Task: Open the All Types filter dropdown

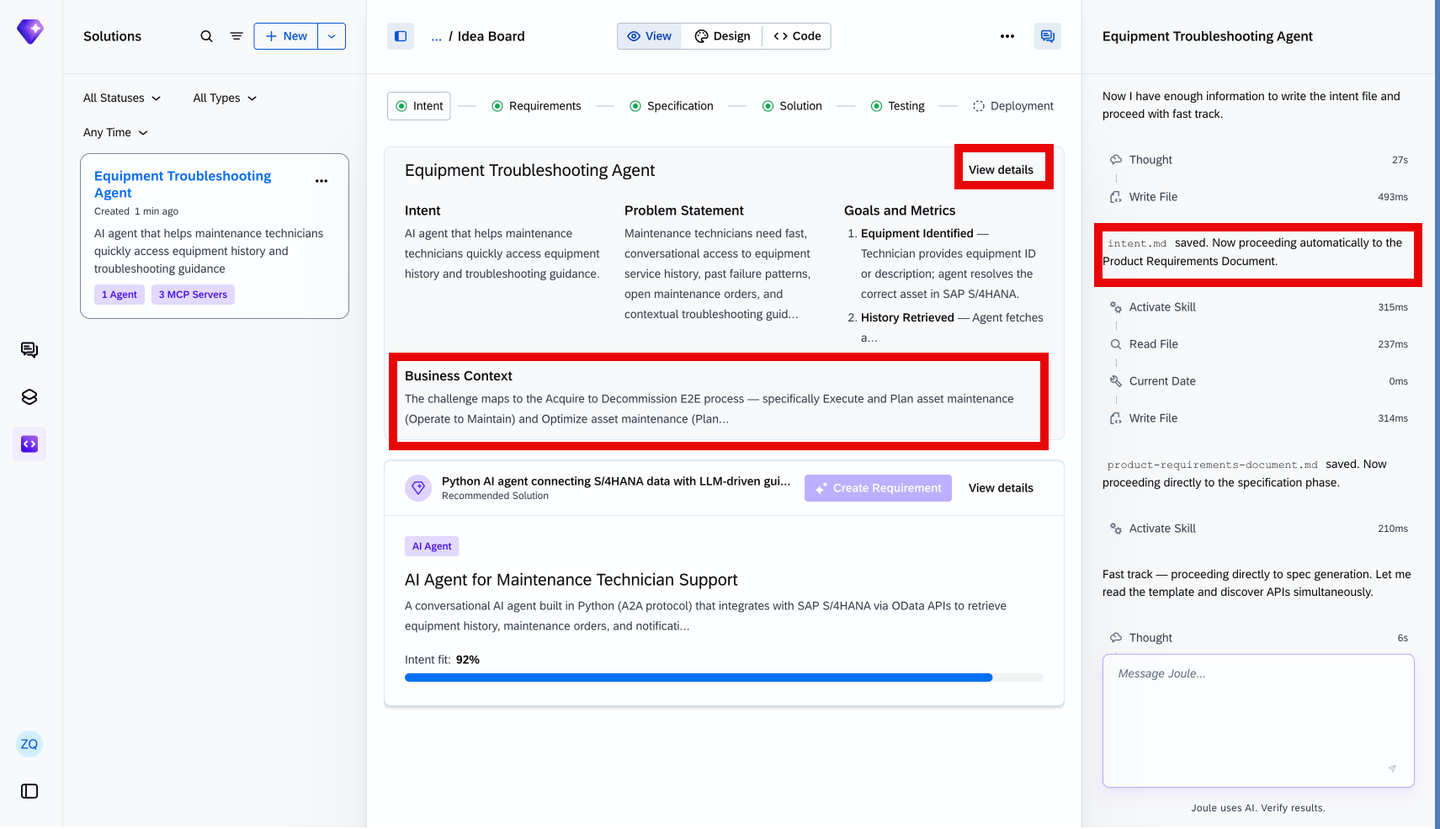Action: [x=225, y=98]
